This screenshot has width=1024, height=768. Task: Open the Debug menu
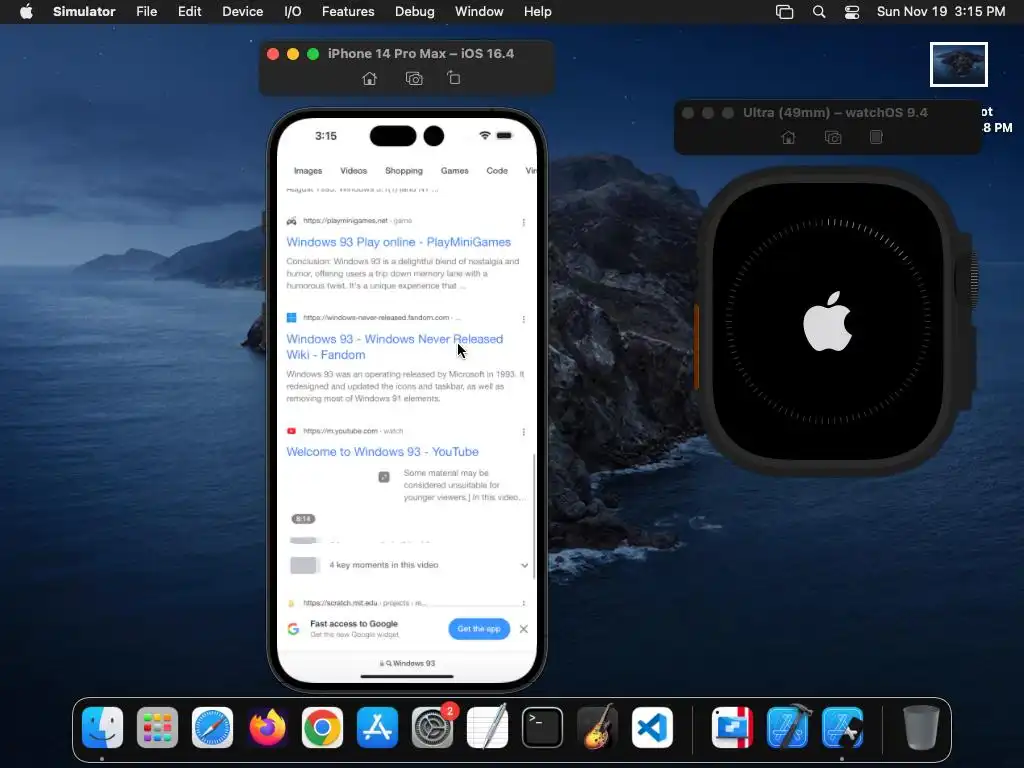point(415,11)
